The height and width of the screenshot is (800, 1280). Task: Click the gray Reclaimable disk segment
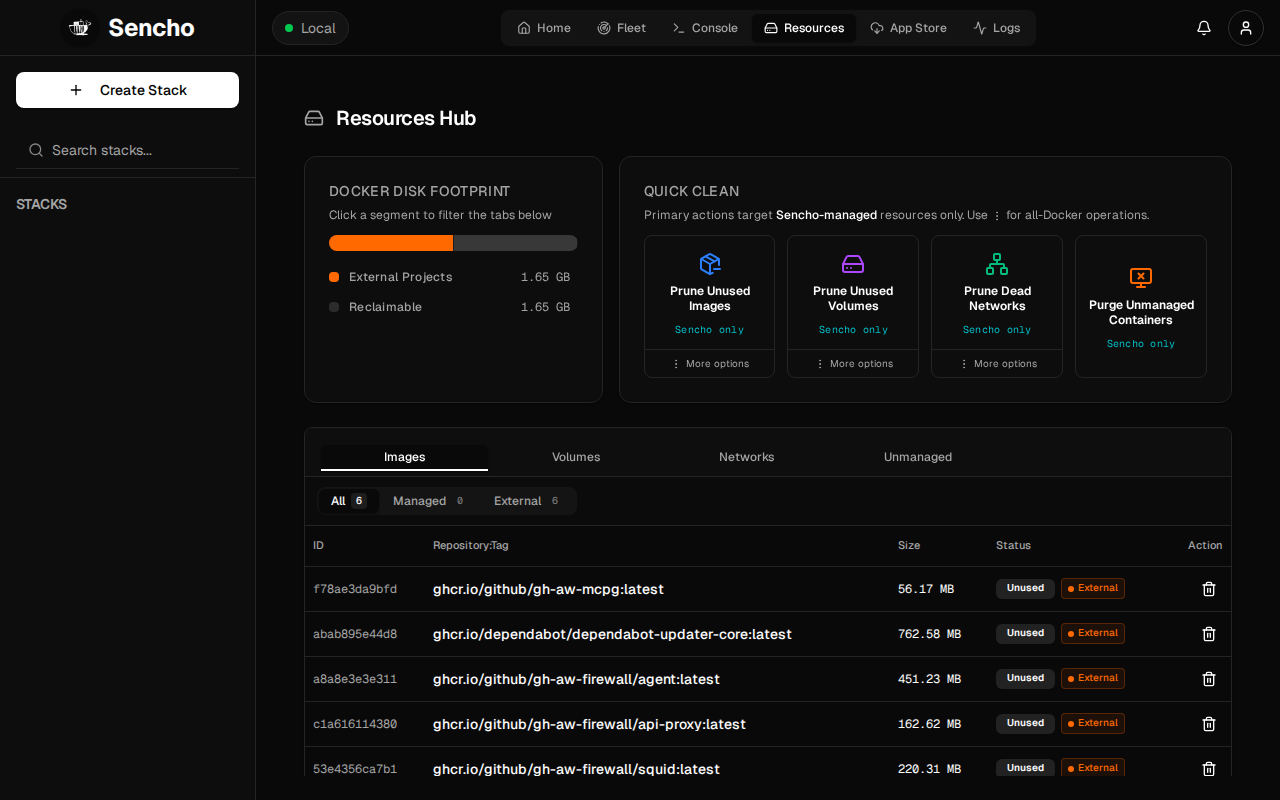(x=516, y=243)
